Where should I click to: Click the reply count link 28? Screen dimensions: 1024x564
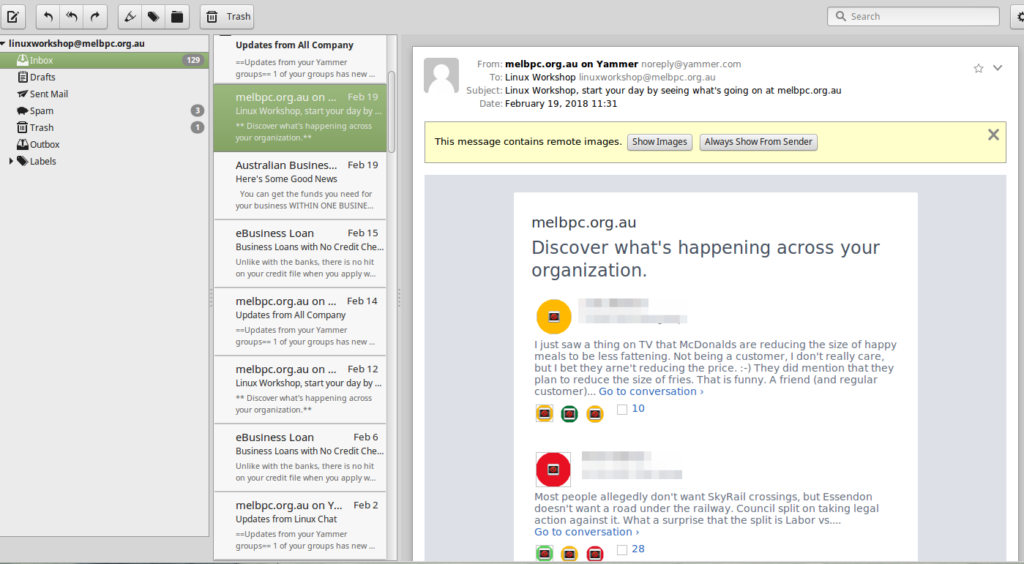click(638, 549)
